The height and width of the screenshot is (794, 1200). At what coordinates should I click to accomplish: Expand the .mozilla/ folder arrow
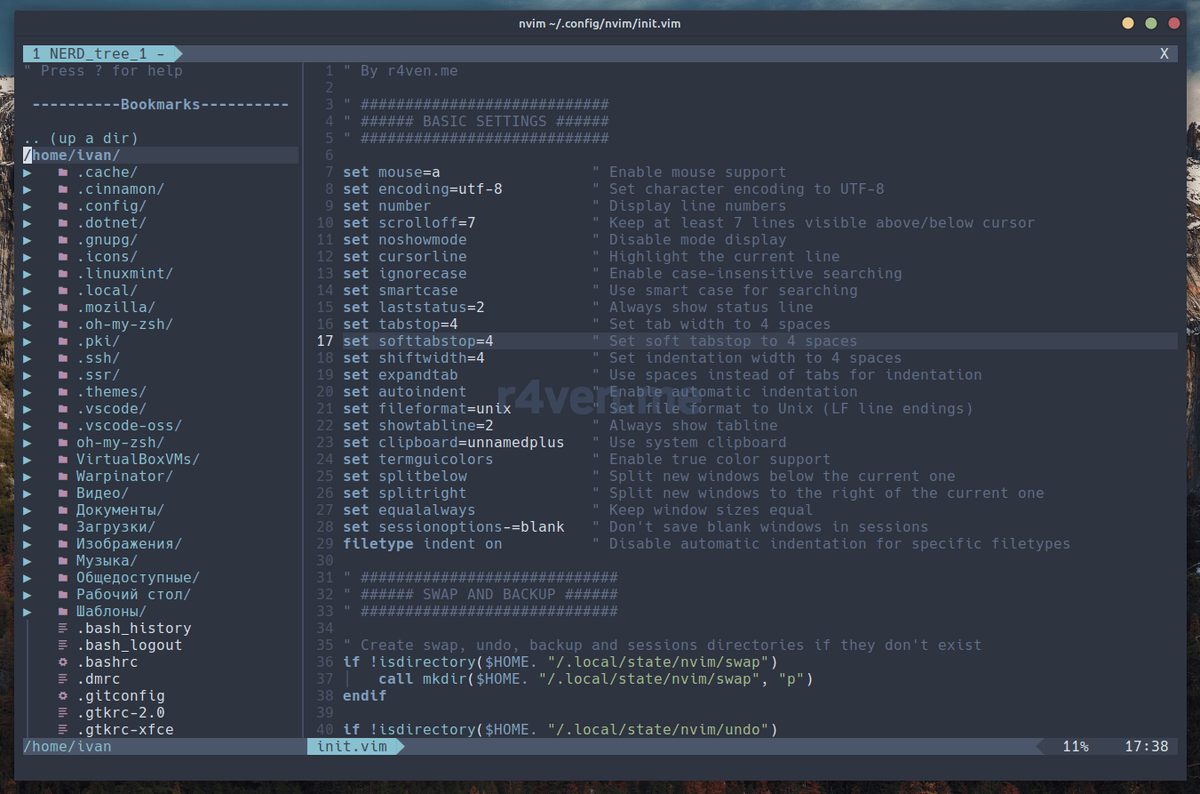point(28,307)
